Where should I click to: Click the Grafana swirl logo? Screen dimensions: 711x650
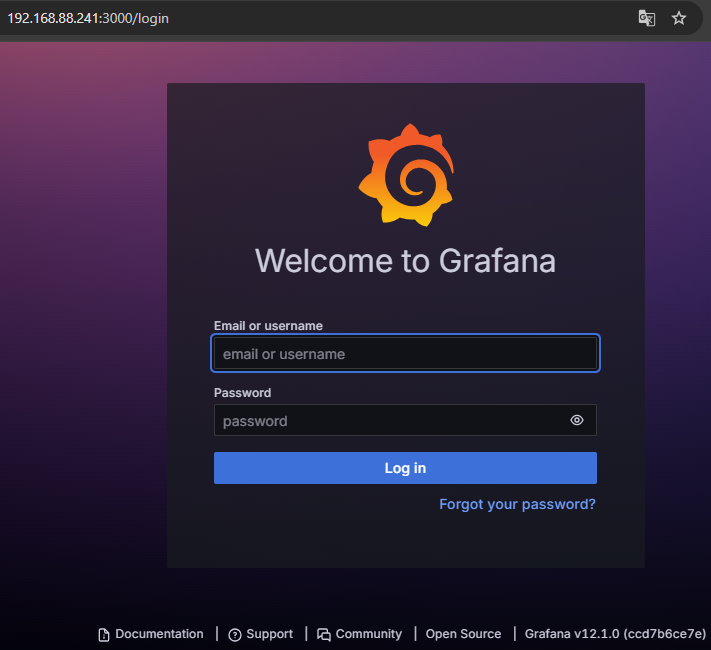[406, 175]
